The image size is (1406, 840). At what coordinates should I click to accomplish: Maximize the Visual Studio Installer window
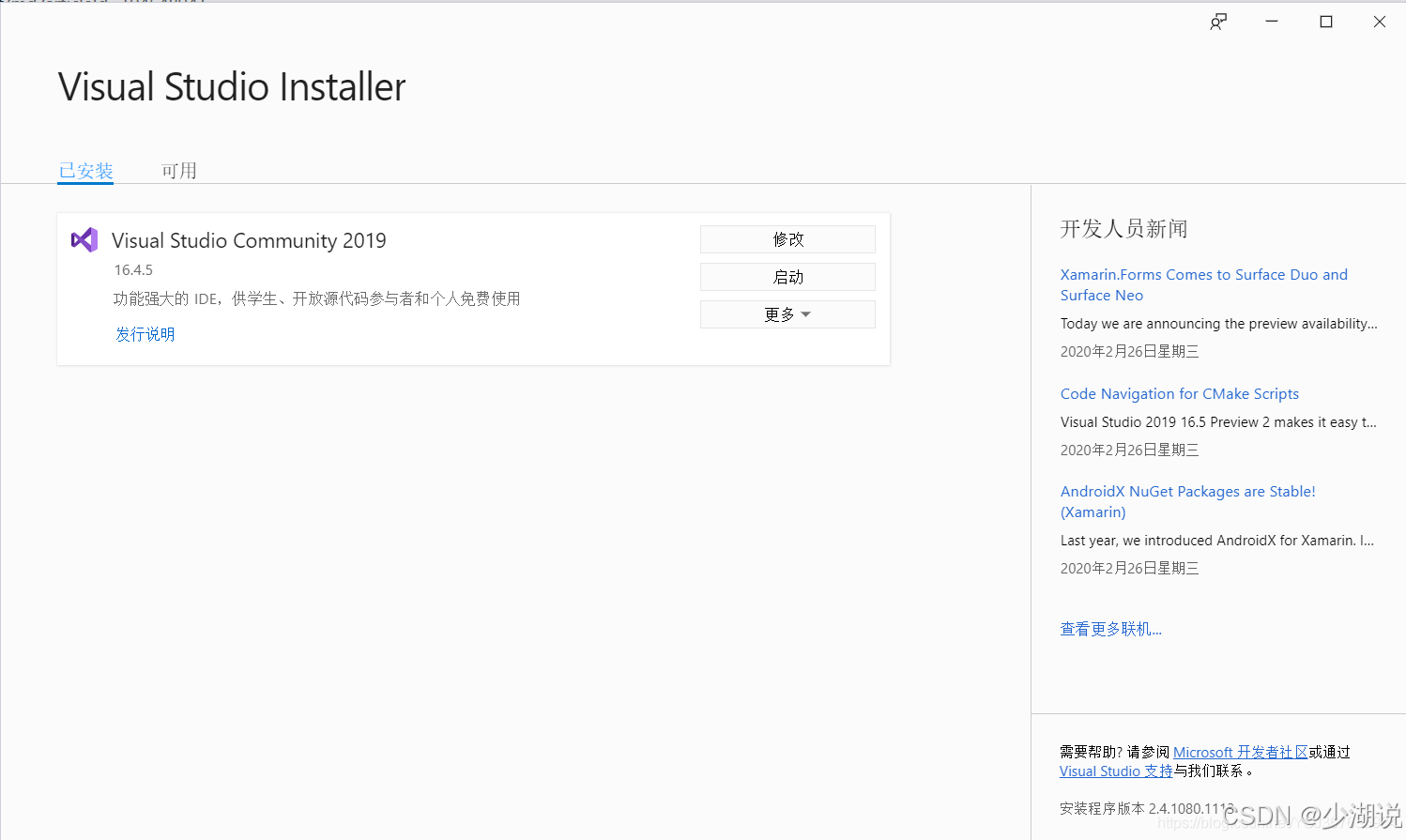[x=1325, y=21]
